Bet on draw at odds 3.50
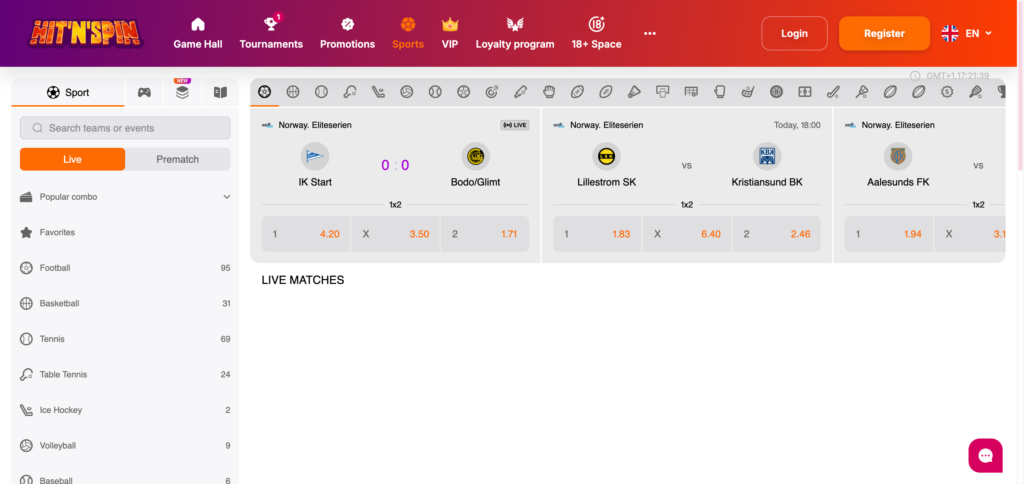 pos(396,234)
